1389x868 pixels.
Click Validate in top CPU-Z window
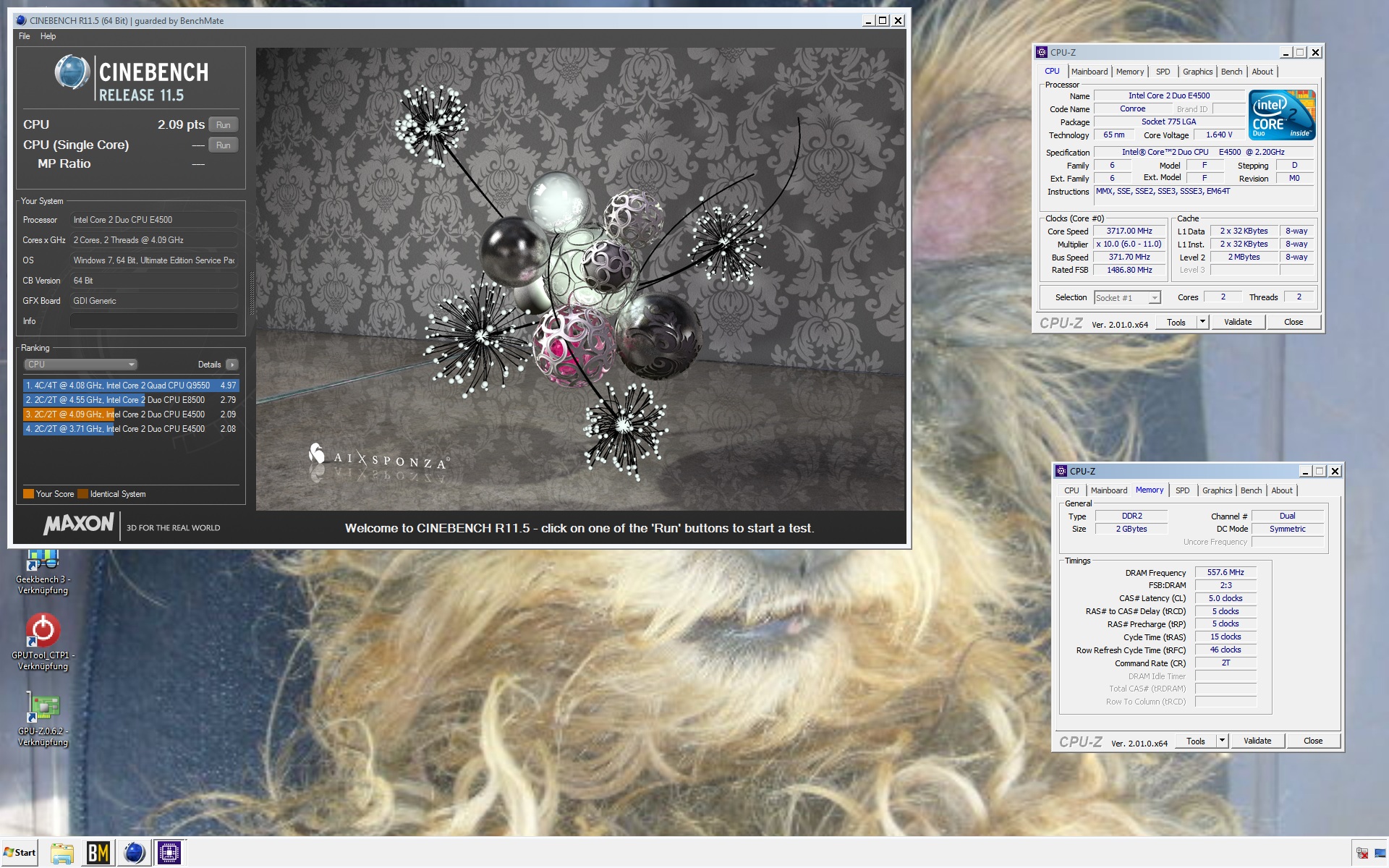pyautogui.click(x=1238, y=323)
